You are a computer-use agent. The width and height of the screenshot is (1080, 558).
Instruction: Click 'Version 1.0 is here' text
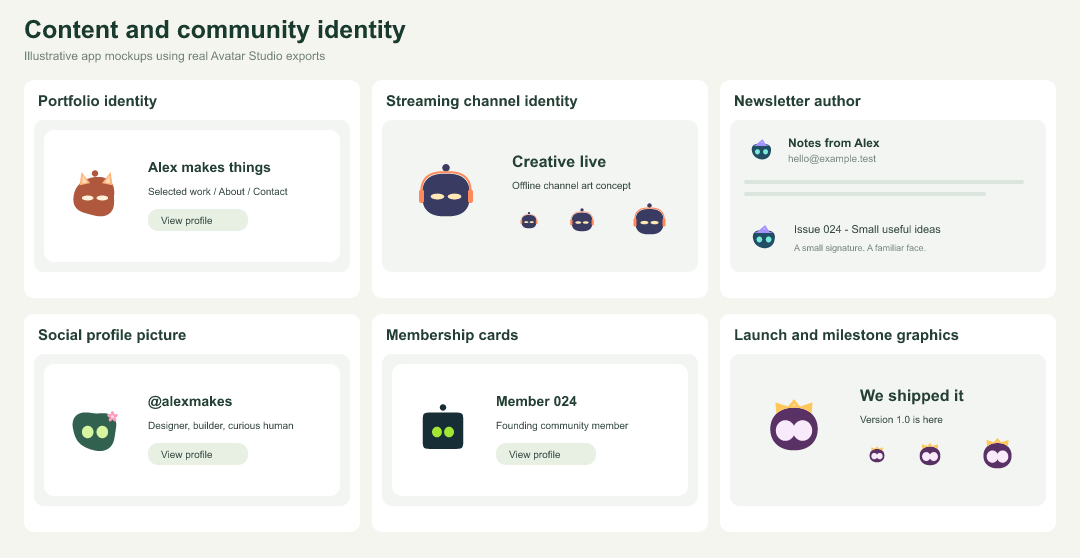[x=901, y=420]
